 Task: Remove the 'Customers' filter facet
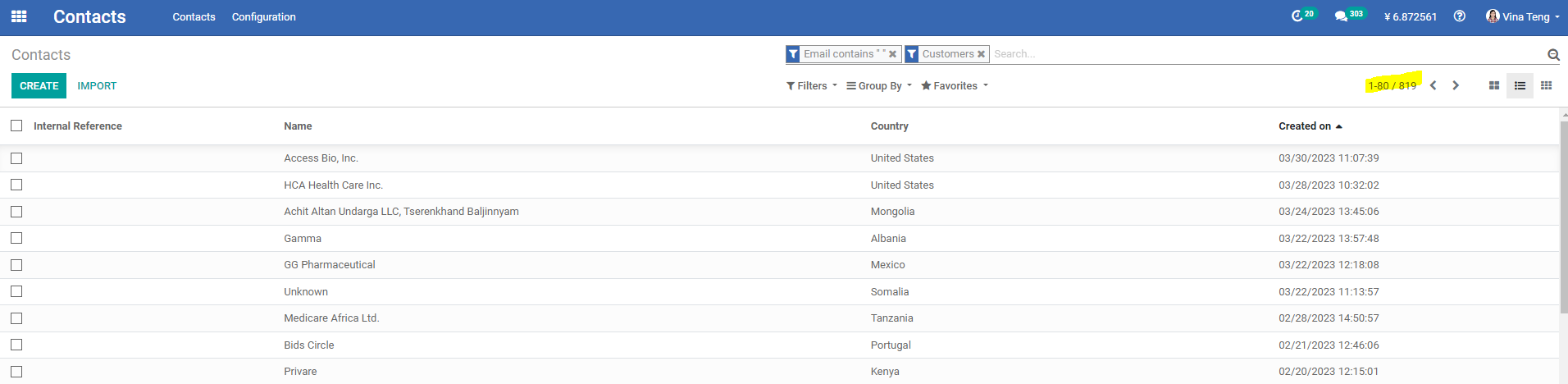pos(981,54)
